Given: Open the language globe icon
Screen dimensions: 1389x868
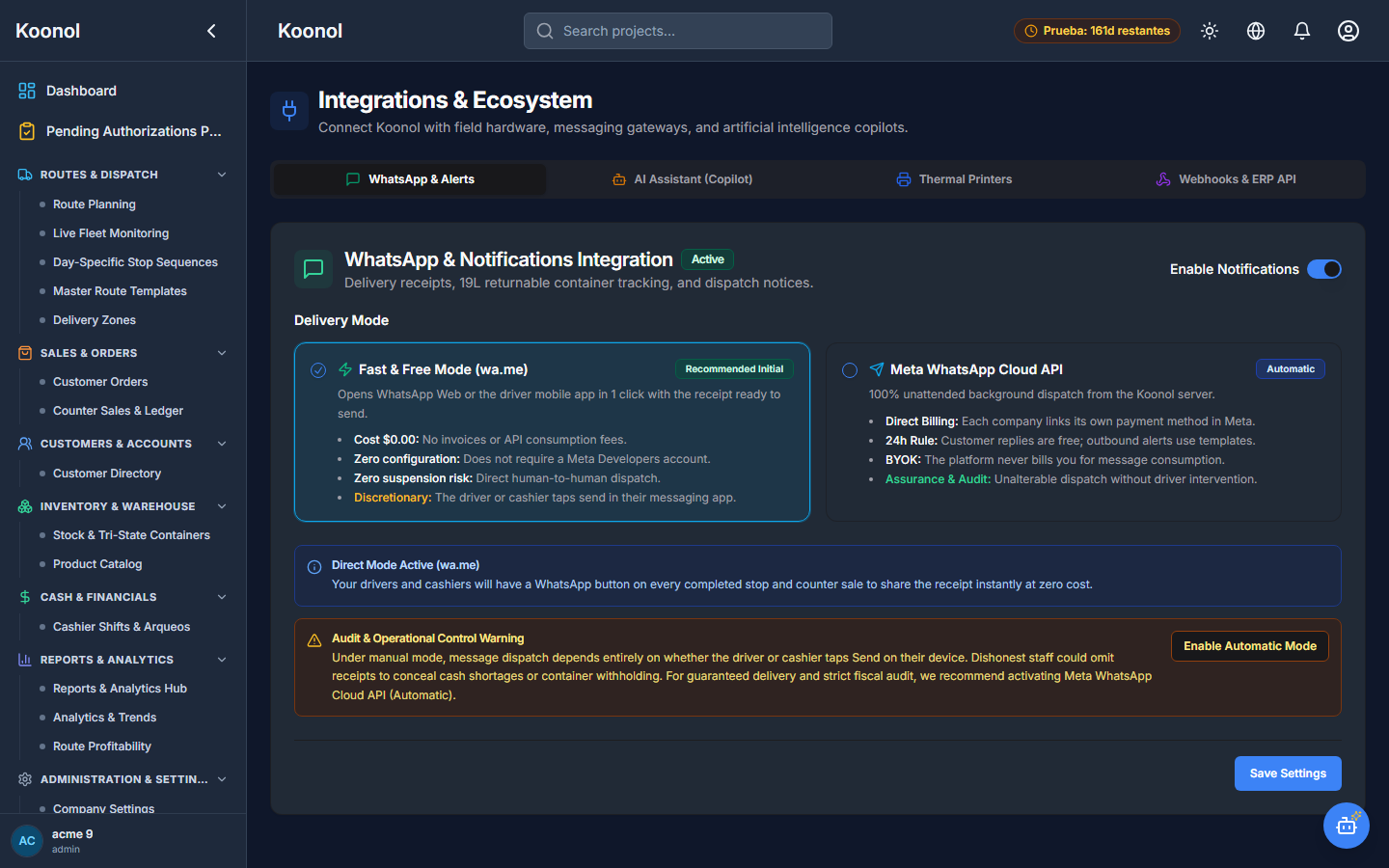Looking at the screenshot, I should point(1256,31).
